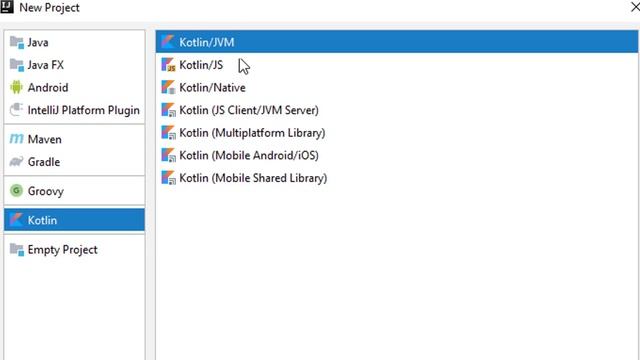Select Kotlin (Mobile Android/iOS) text
Image resolution: width=640 pixels, height=360 pixels.
[249, 156]
